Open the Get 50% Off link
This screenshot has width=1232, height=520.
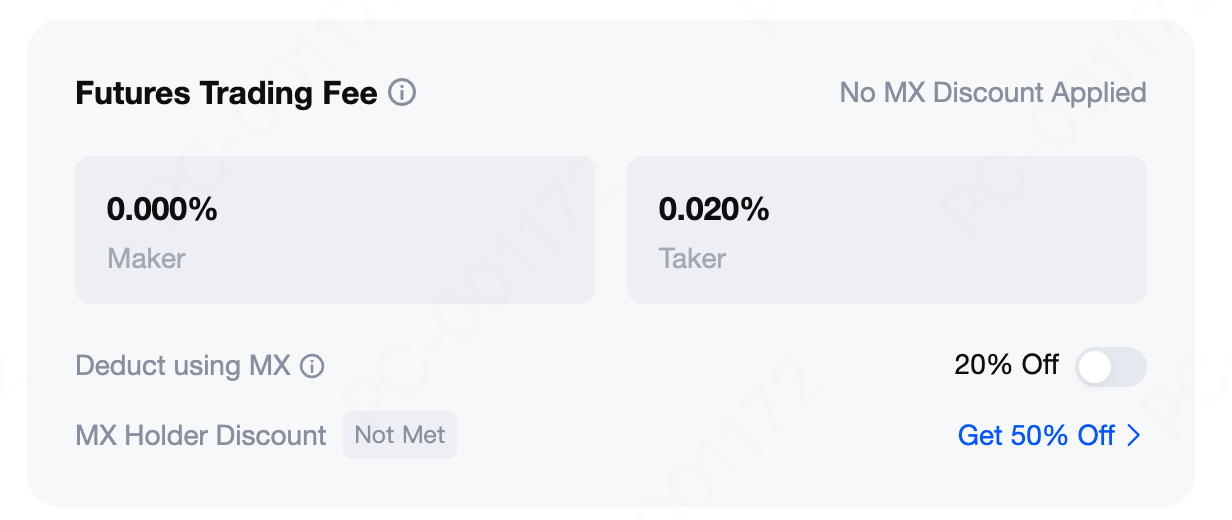1036,435
